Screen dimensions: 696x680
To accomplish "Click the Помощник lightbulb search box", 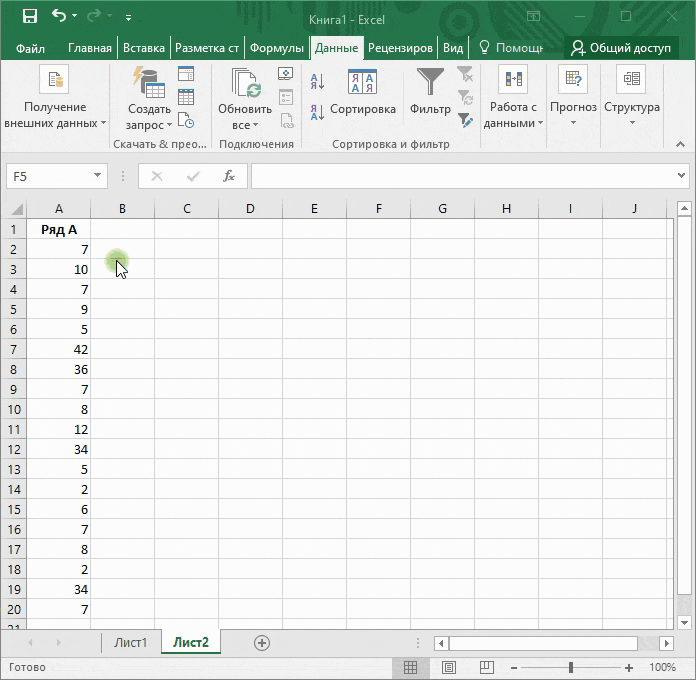I will pos(511,48).
